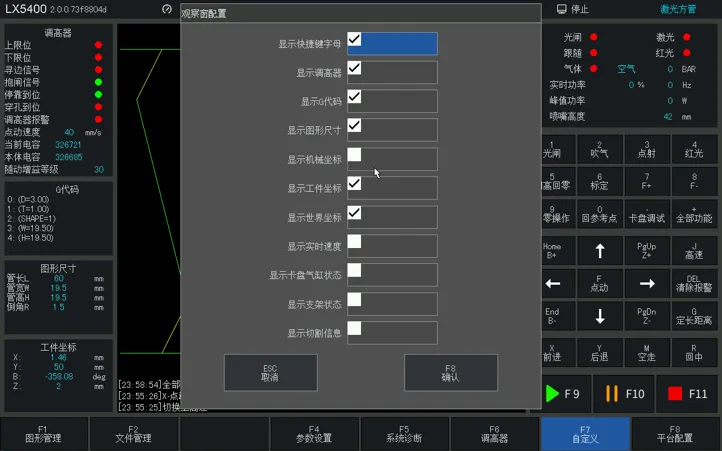Click the 点动速度 value 40

point(69,132)
